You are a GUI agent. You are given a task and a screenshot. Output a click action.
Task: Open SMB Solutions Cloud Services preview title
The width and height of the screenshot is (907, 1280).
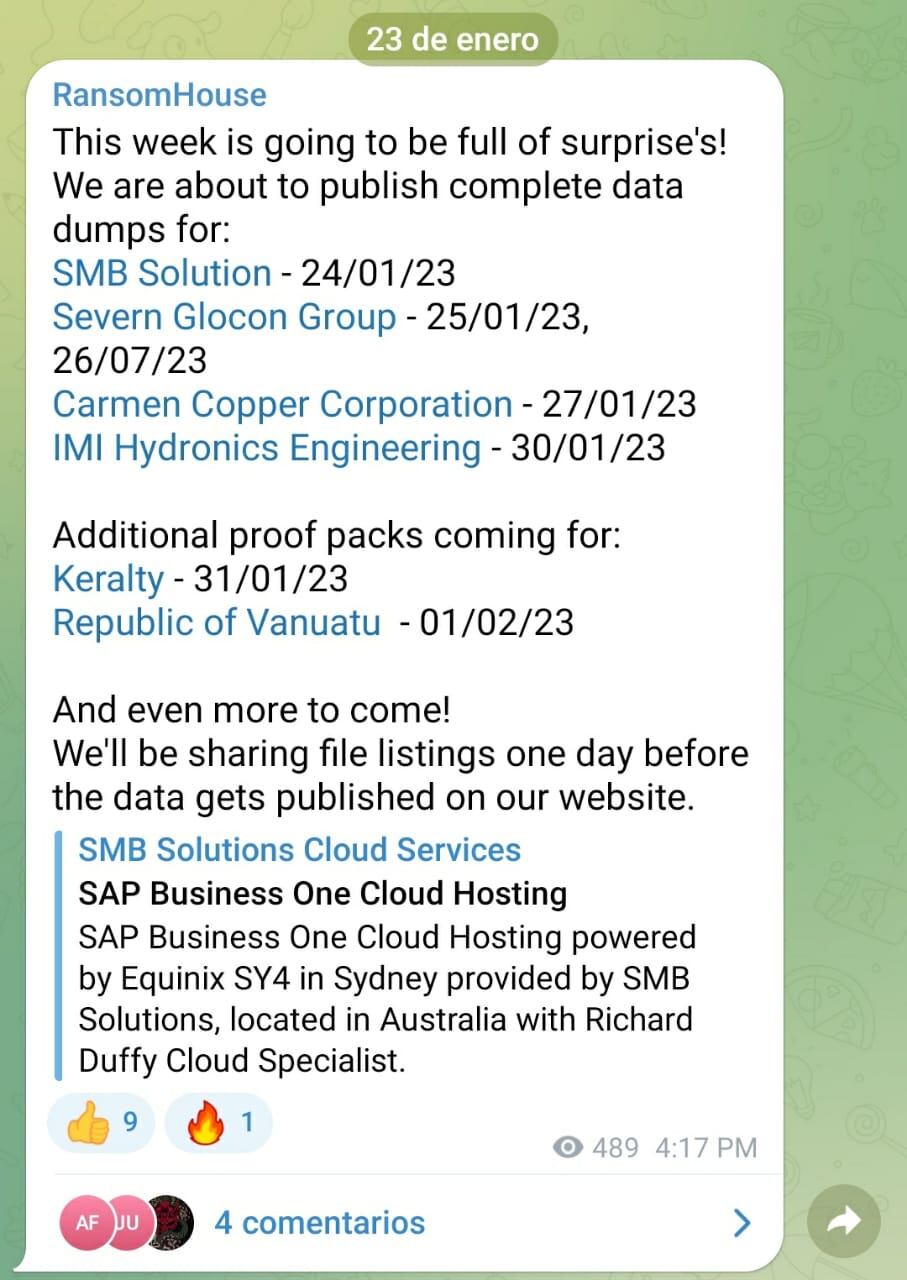(300, 850)
